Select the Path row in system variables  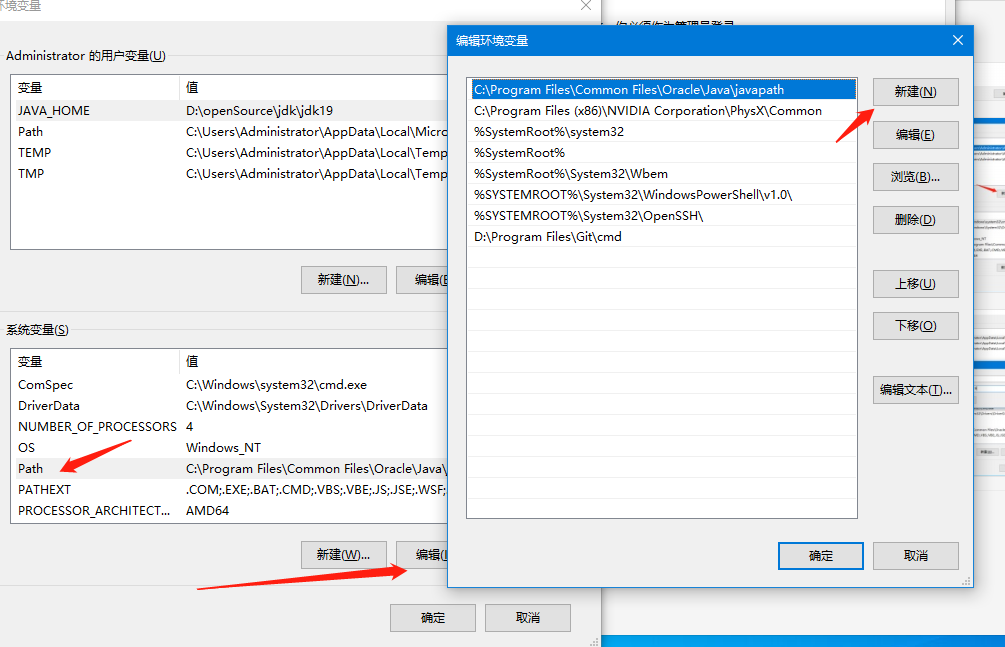[31, 469]
